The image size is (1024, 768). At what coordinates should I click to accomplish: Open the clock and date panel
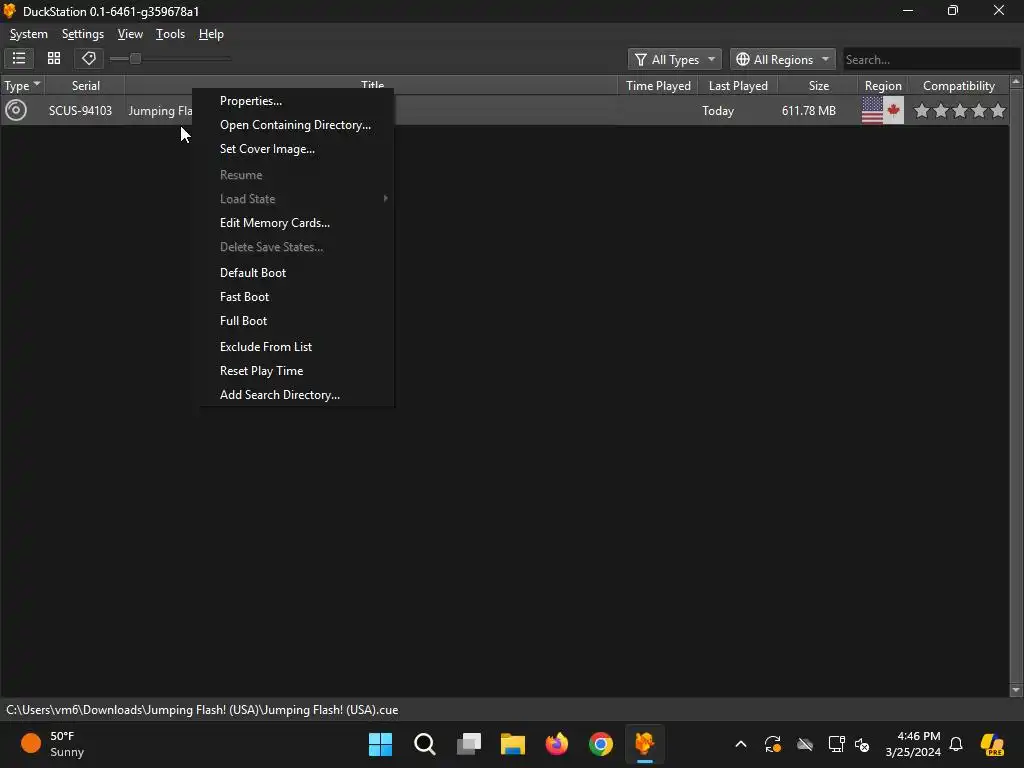[x=913, y=744]
